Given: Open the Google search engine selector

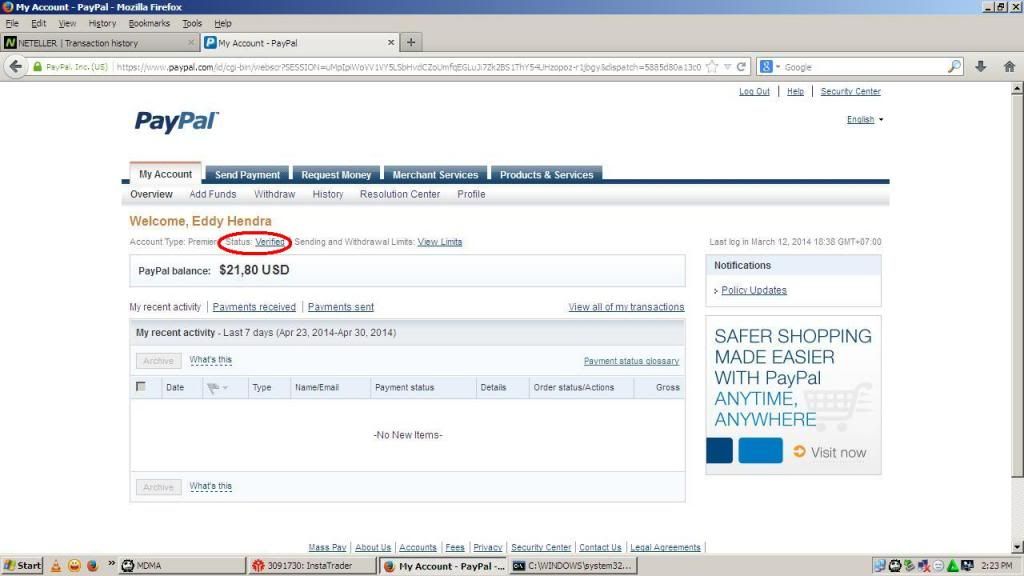Looking at the screenshot, I should (769, 67).
